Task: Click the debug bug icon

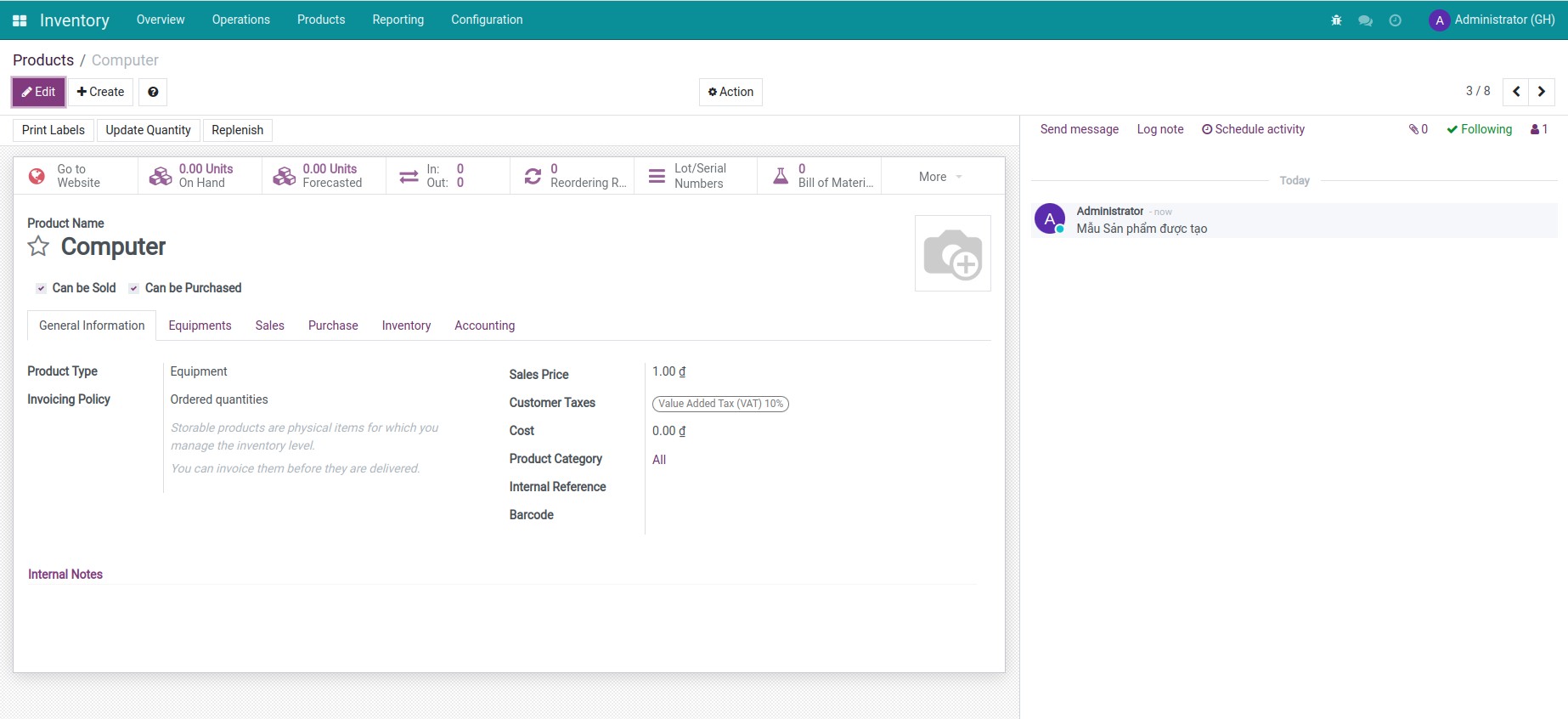Action: 1336,20
